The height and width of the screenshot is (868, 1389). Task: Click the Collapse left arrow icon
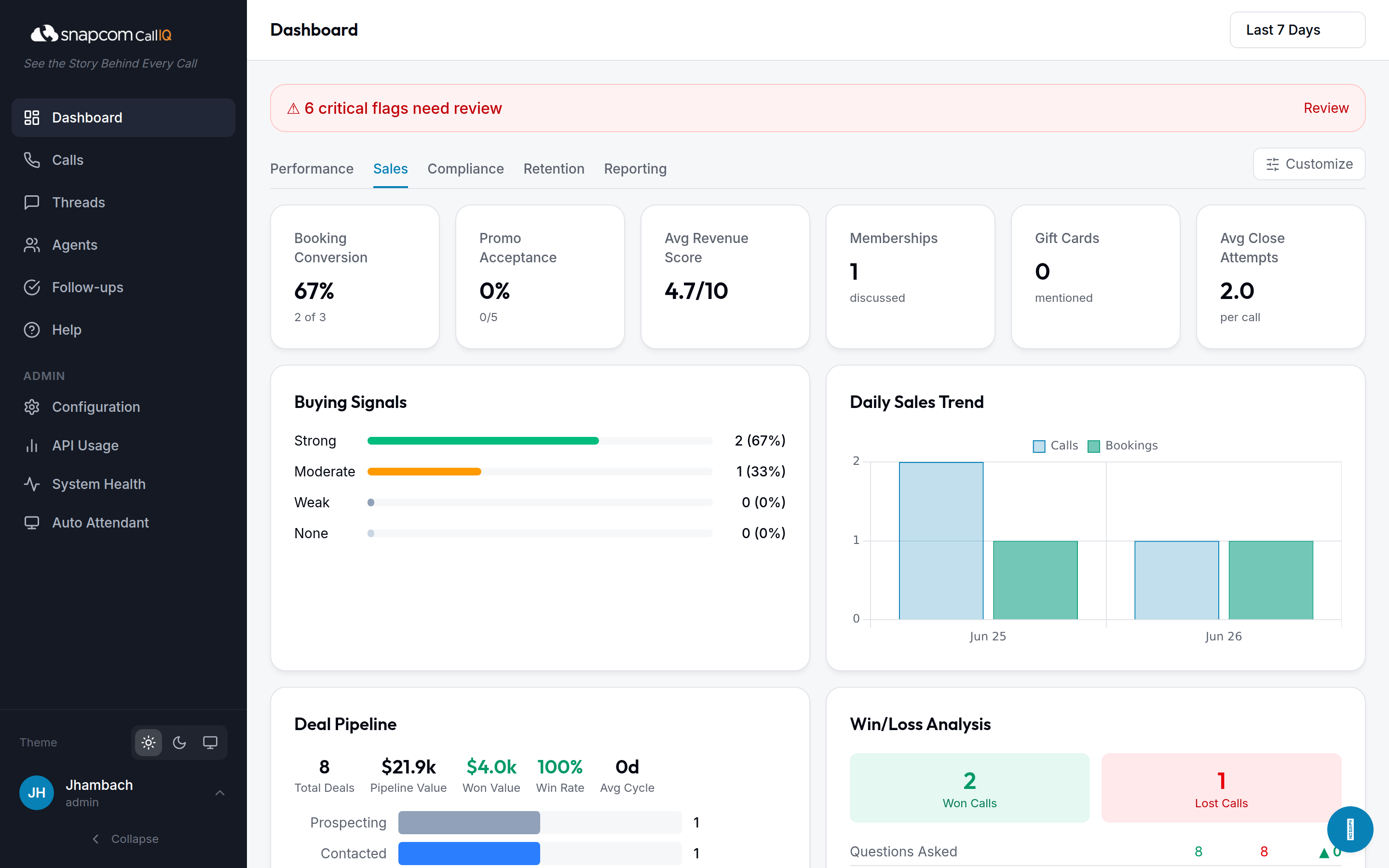coord(96,839)
